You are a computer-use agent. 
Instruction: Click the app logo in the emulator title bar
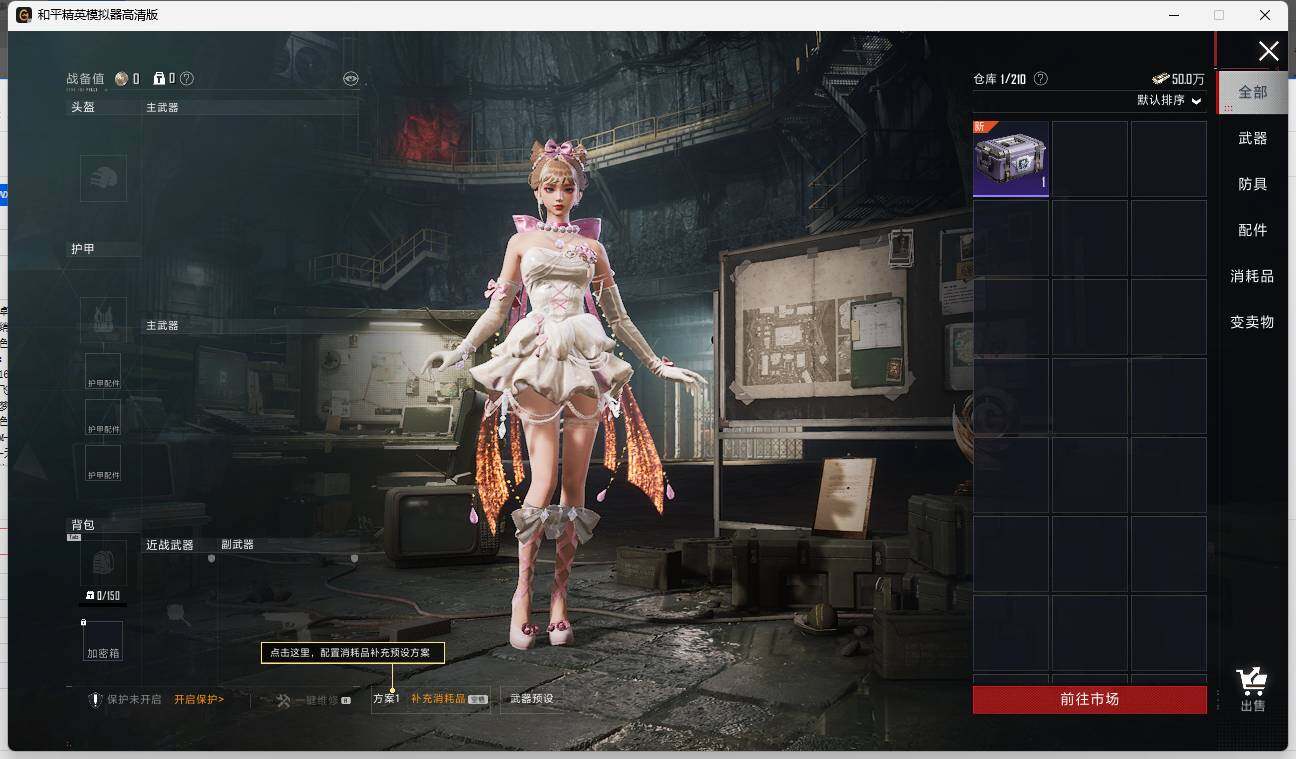[24, 15]
